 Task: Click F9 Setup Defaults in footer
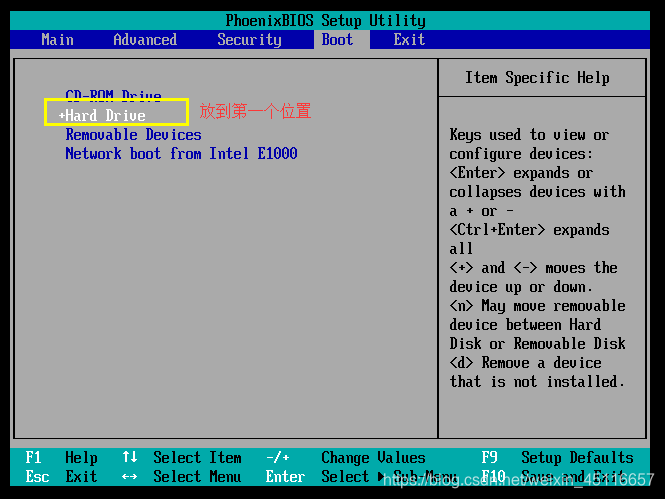click(557, 458)
